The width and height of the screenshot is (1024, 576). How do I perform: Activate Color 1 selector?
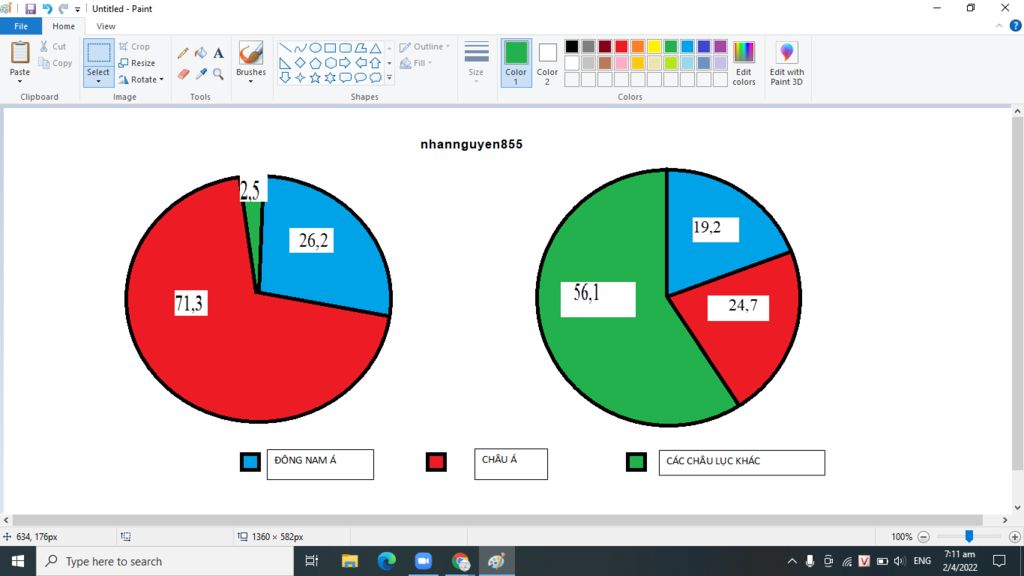point(516,63)
